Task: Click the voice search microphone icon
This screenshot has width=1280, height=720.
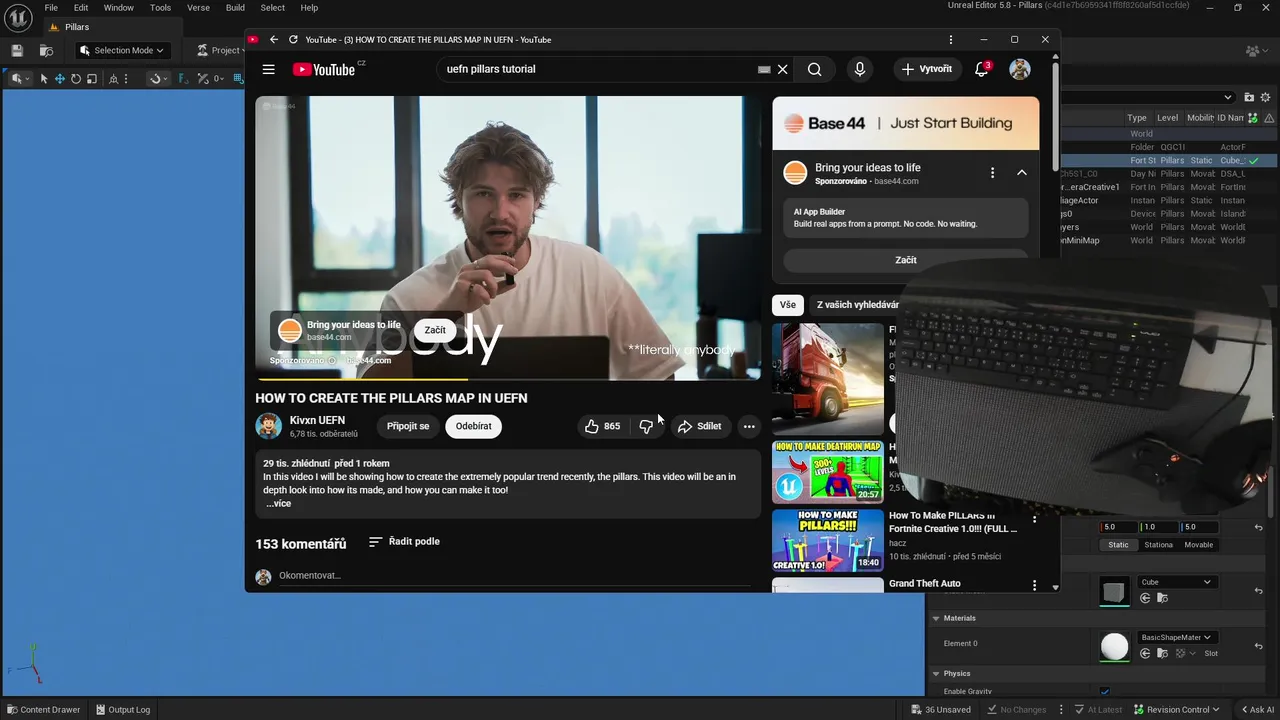Action: 859,69
